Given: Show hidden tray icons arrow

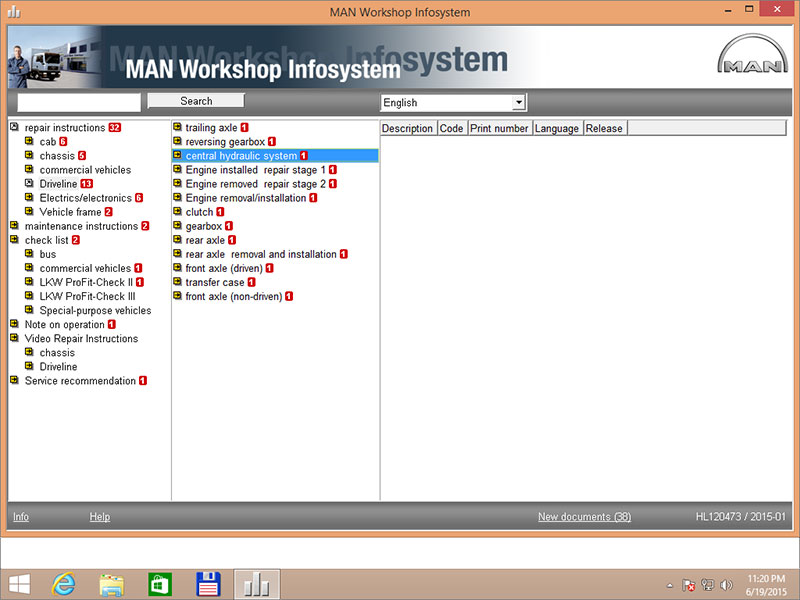Looking at the screenshot, I should point(670,585).
